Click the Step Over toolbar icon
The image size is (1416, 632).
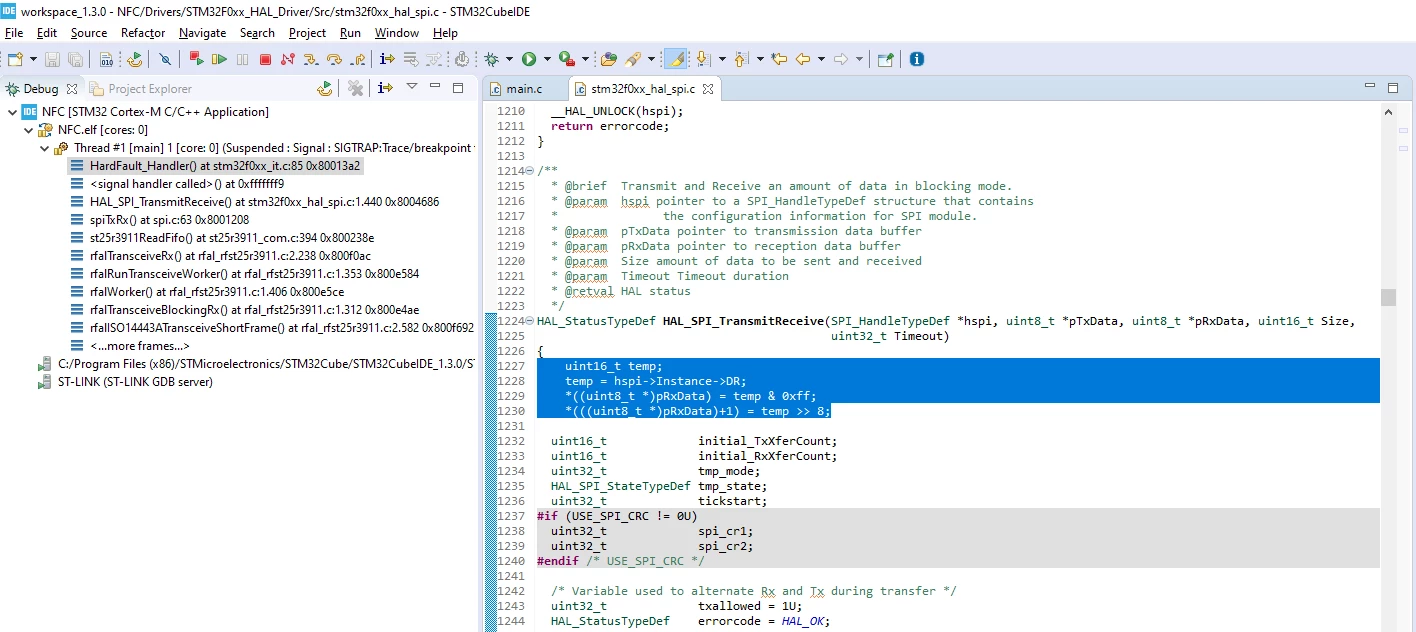[334, 60]
